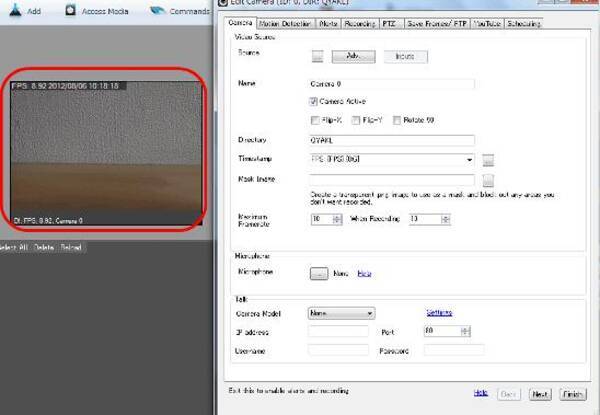600x415 pixels.
Task: Enable the Flip-X checkbox
Action: [x=315, y=120]
